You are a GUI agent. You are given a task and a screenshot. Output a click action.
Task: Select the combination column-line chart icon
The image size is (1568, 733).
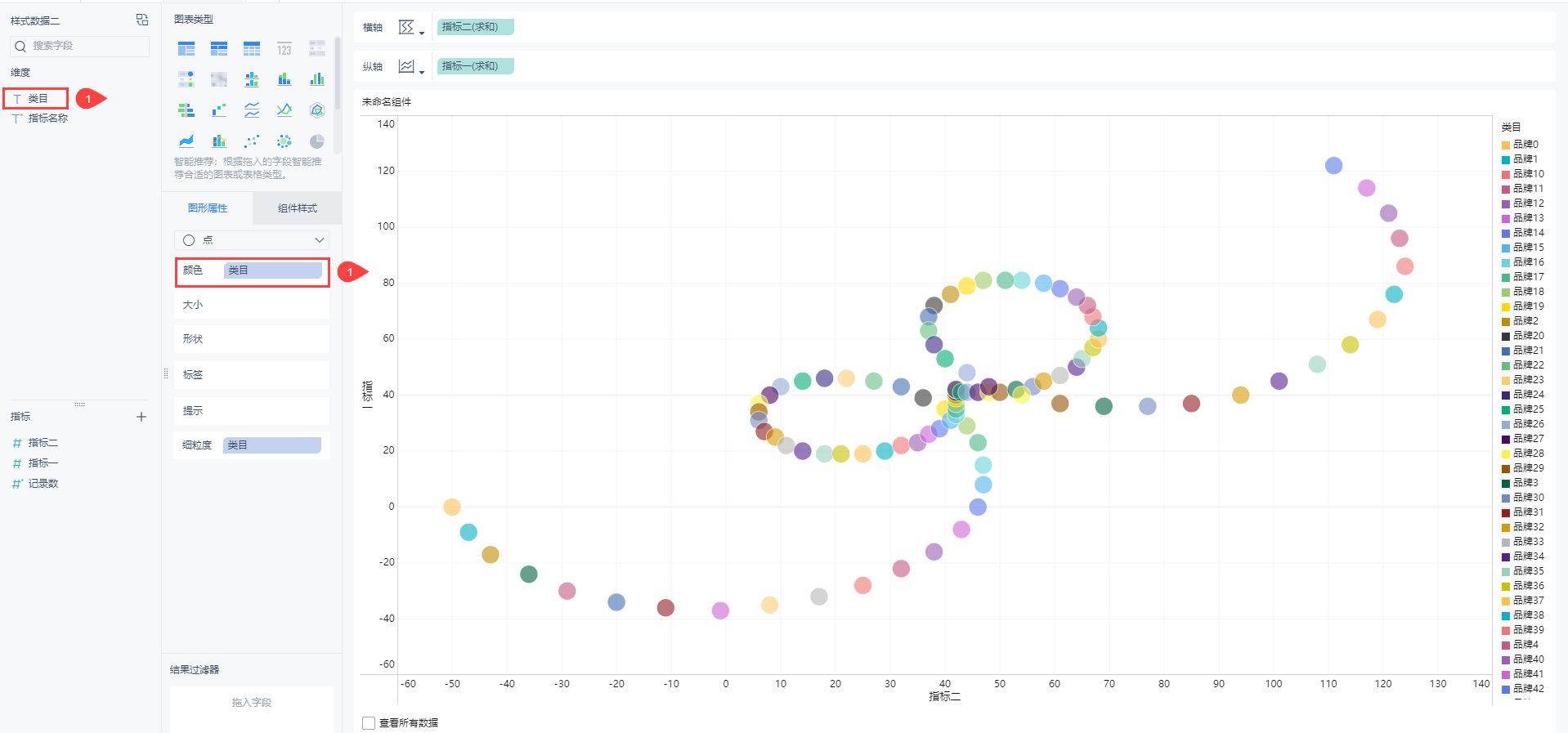pos(219,141)
